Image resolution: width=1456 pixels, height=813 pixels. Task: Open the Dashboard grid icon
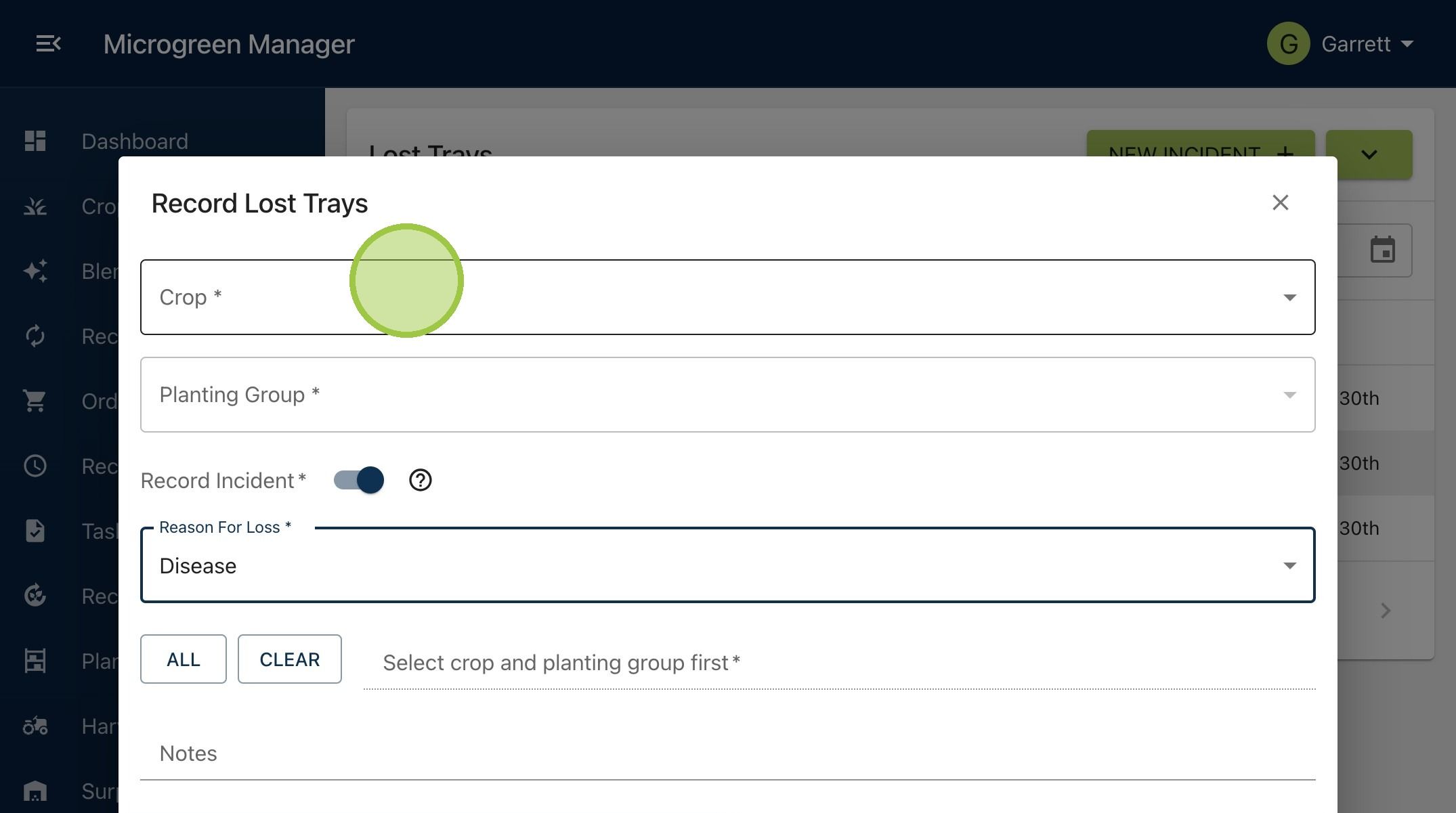35,141
